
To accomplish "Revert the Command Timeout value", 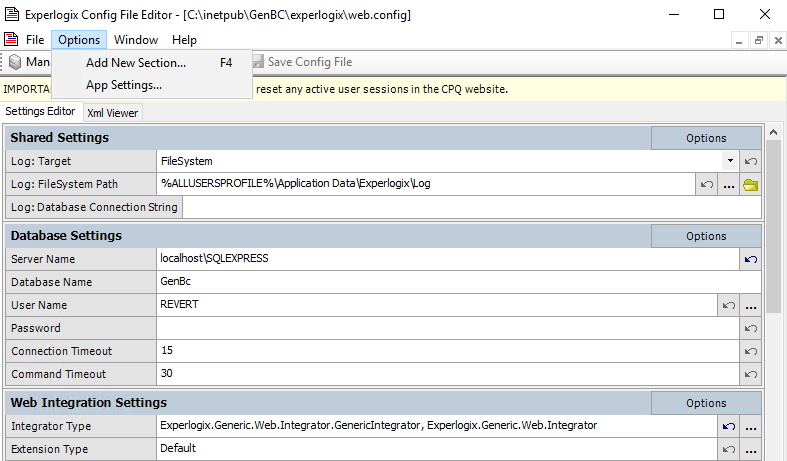I will (750, 374).
